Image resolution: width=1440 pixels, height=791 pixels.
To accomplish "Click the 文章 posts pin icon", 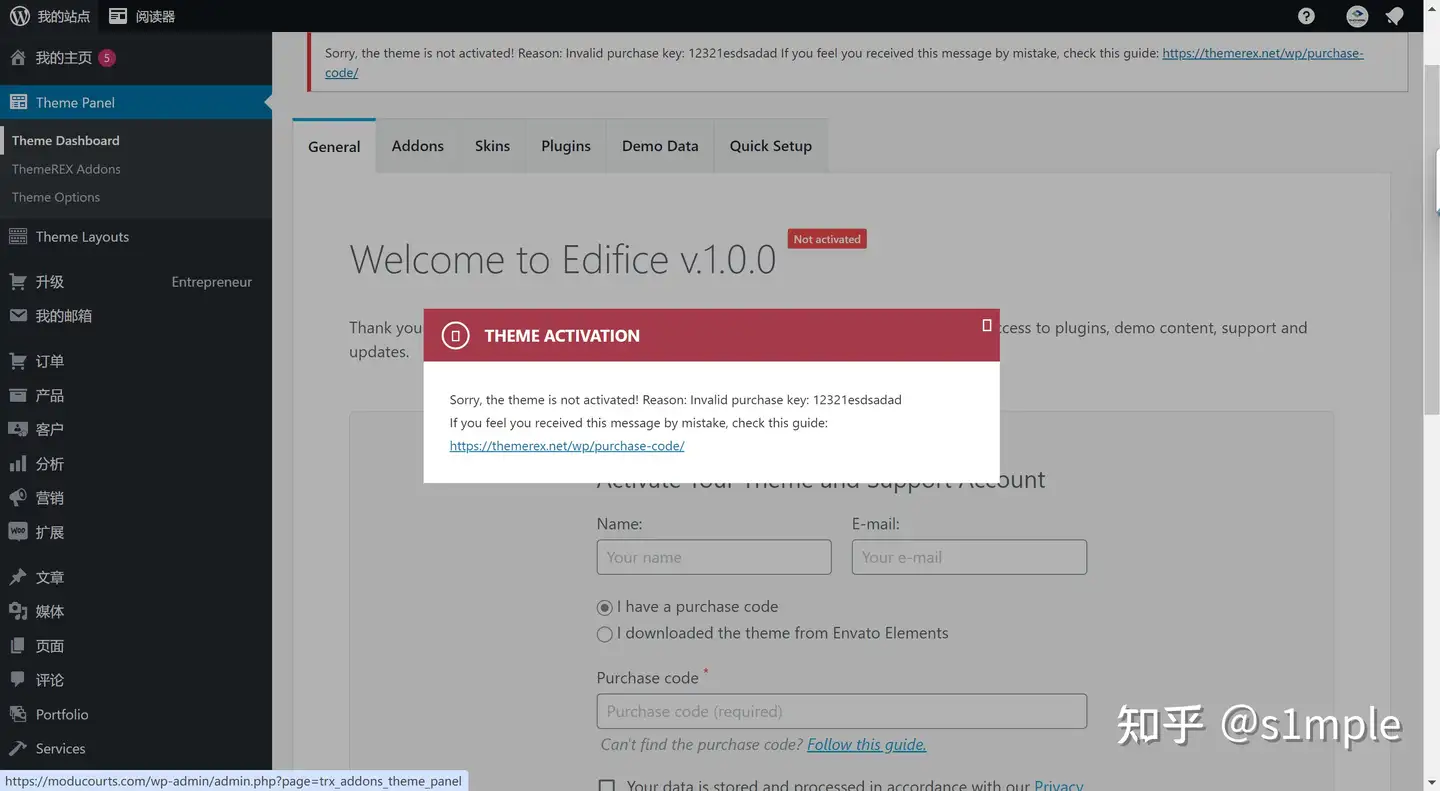I will coord(18,577).
